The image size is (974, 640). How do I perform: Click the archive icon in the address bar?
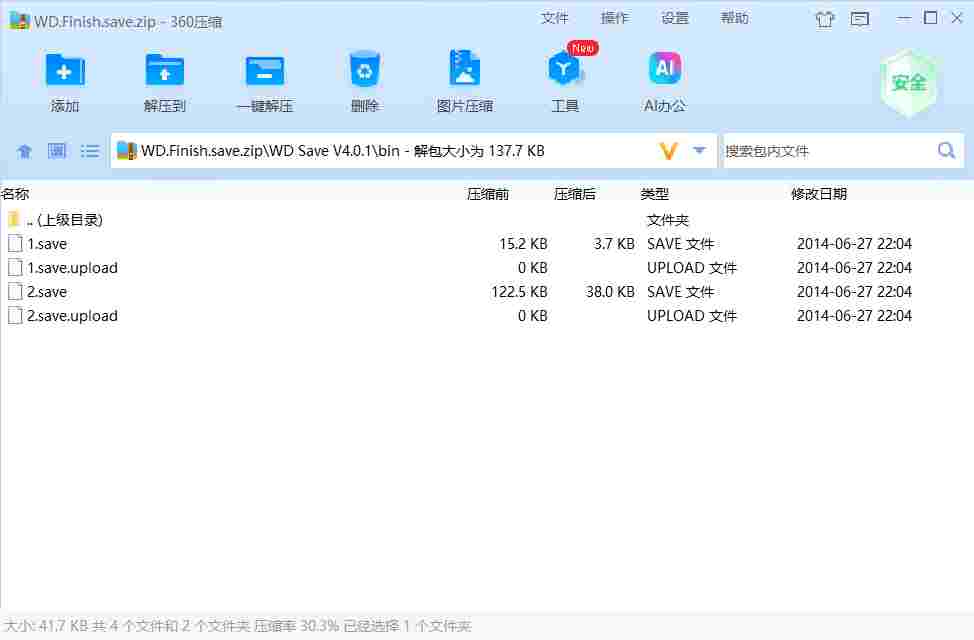[x=126, y=150]
